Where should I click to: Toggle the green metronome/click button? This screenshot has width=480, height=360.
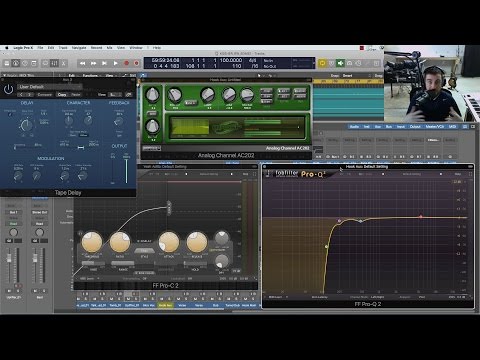(x=340, y=63)
